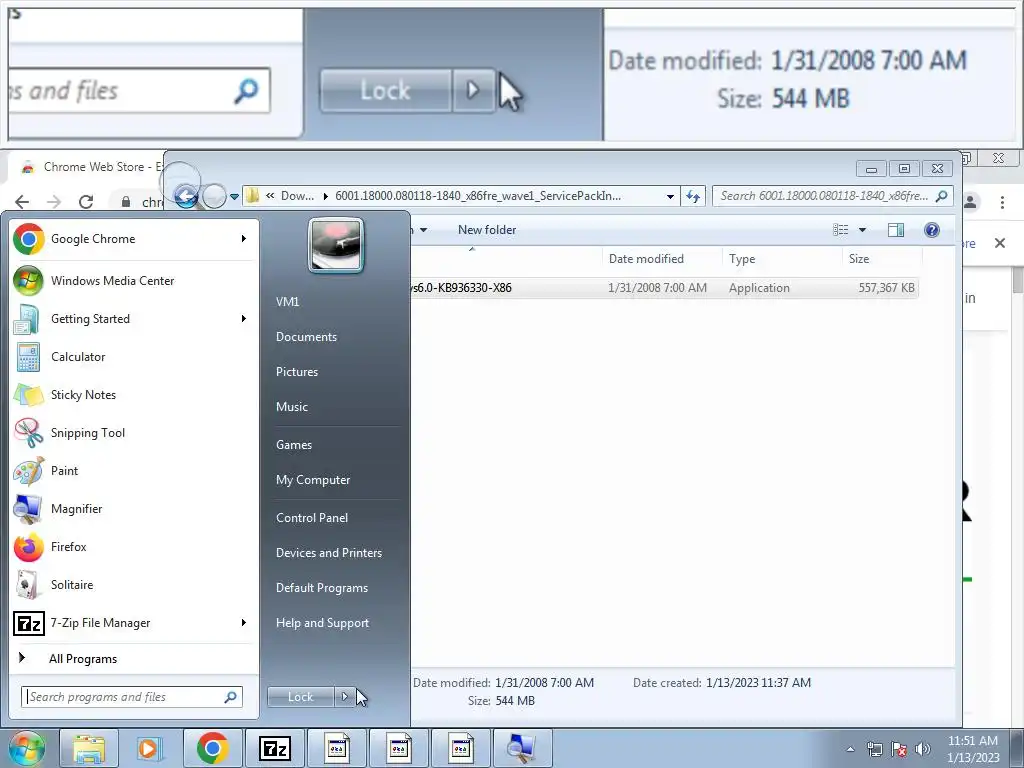Image resolution: width=1024 pixels, height=768 pixels.
Task: Open Explorer recent locations dropdown
Action: tap(234, 196)
